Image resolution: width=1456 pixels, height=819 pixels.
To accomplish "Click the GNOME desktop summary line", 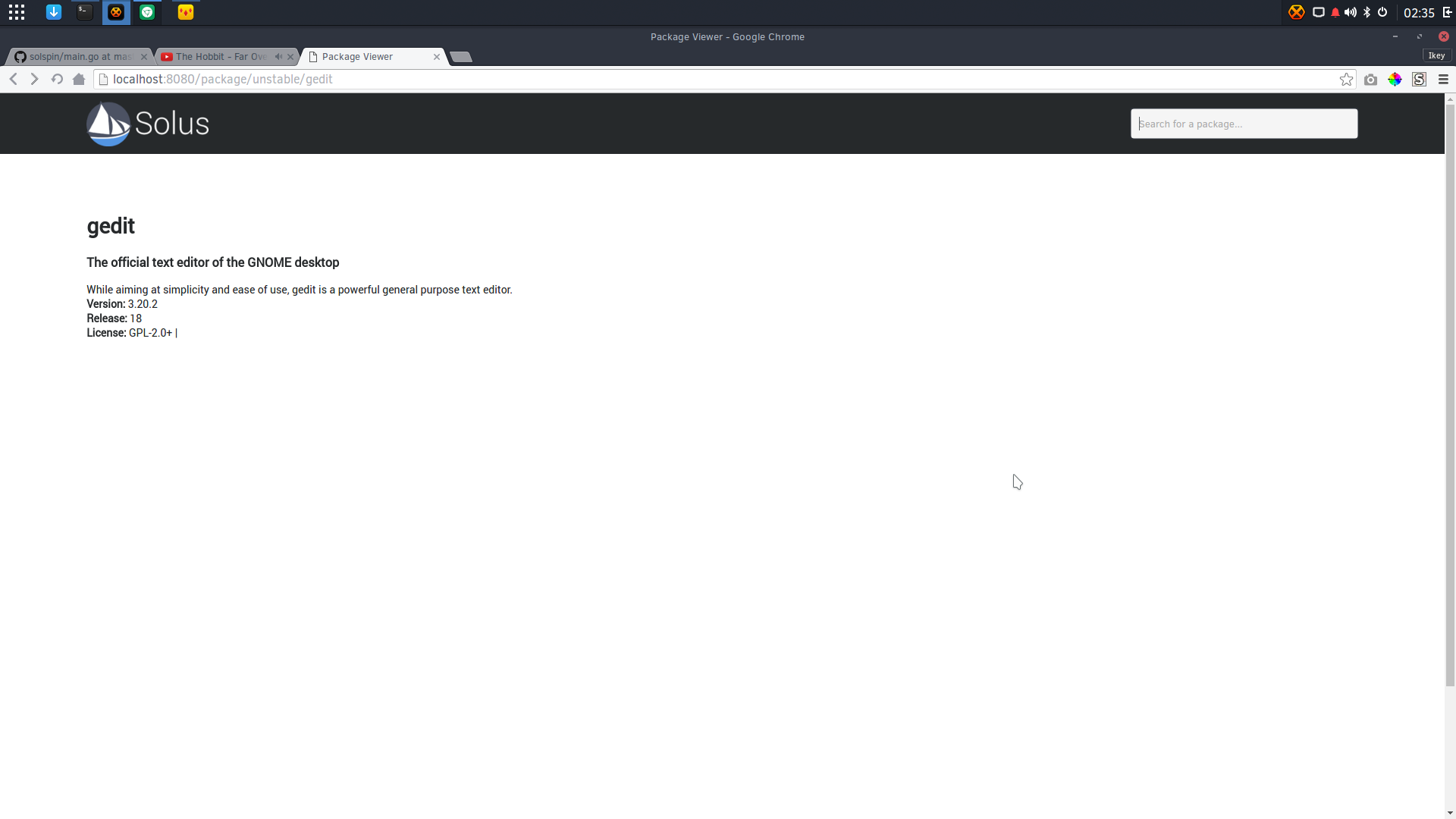I will coord(213,262).
